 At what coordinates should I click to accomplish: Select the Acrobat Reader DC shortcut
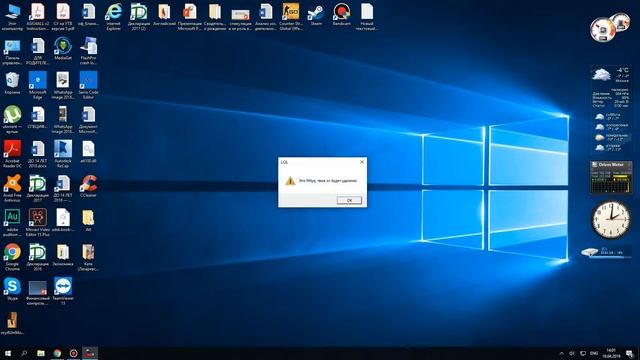[12, 154]
